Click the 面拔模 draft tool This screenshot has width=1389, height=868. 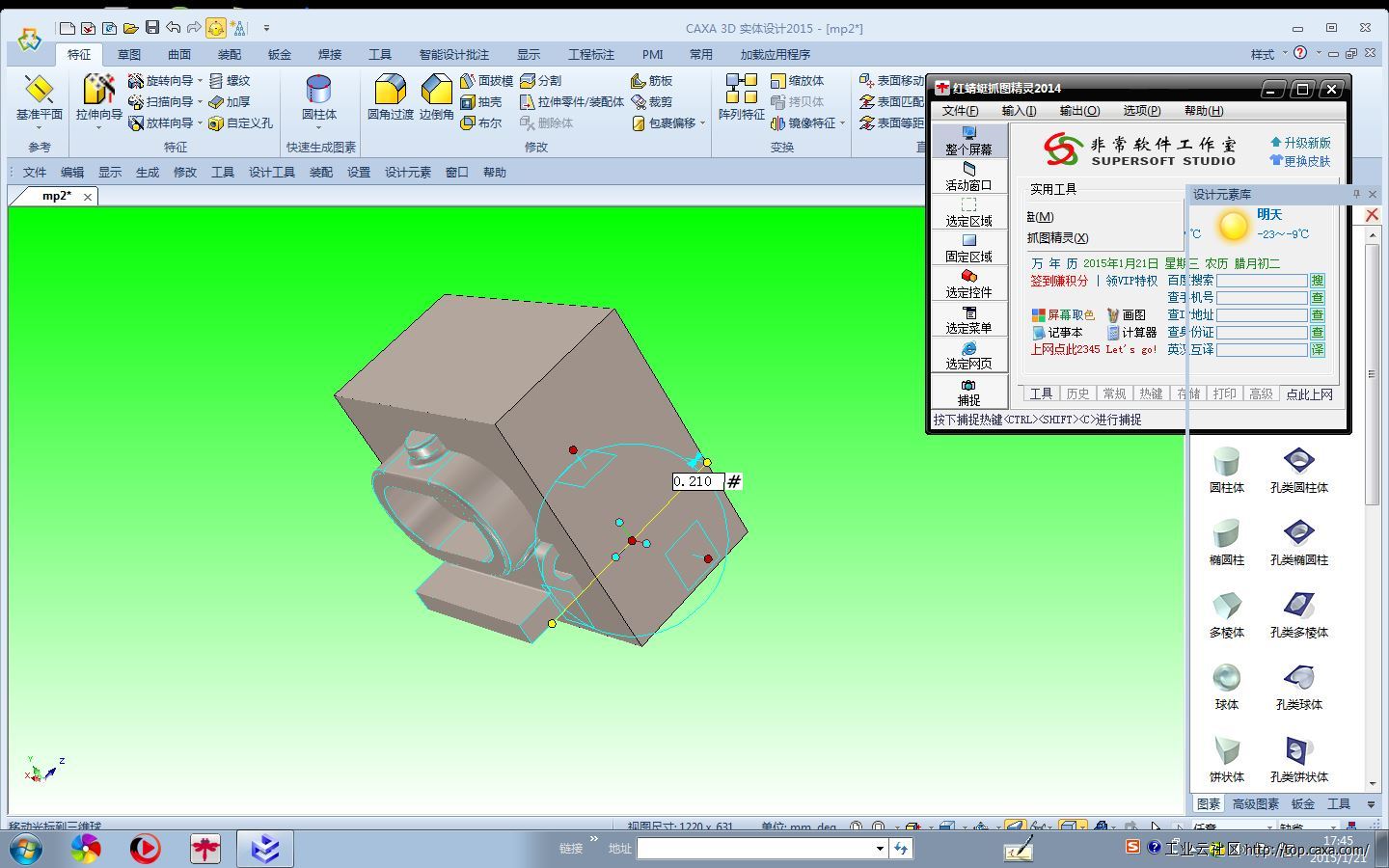487,81
